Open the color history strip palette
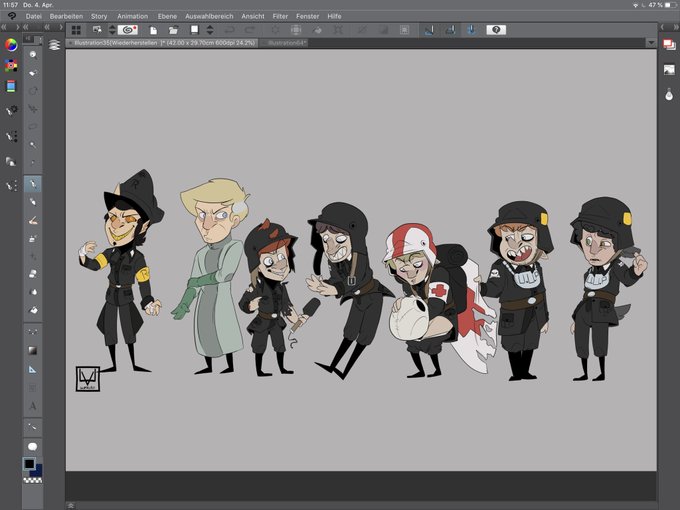680x510 pixels. point(11,86)
